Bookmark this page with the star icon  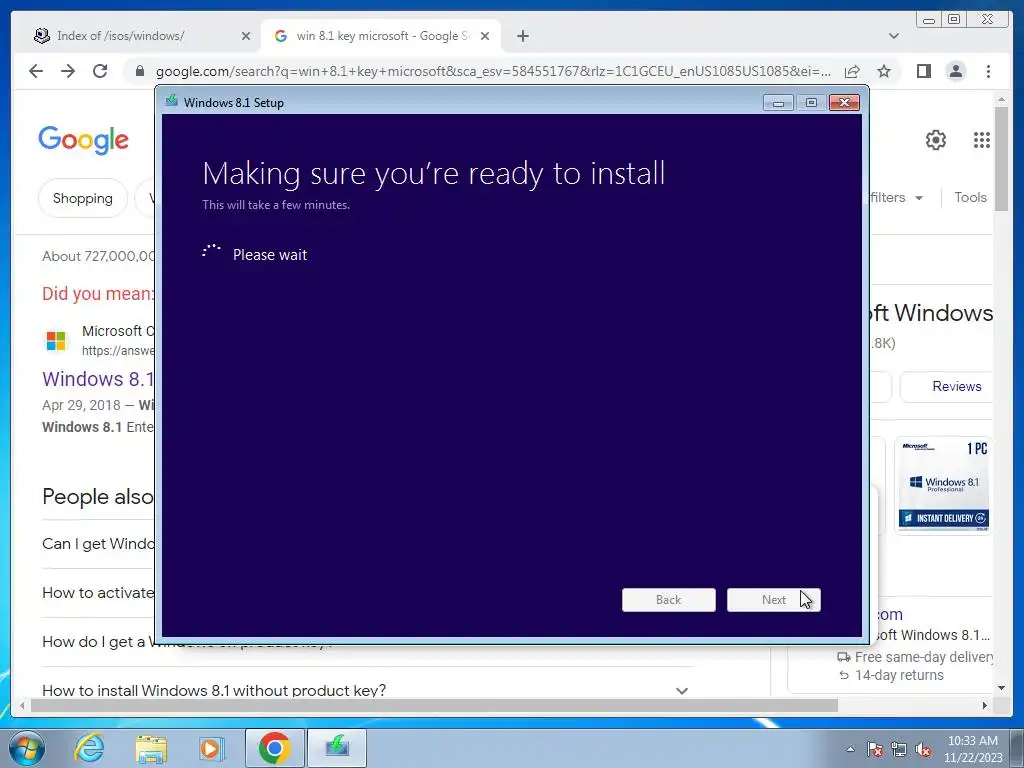[x=884, y=71]
